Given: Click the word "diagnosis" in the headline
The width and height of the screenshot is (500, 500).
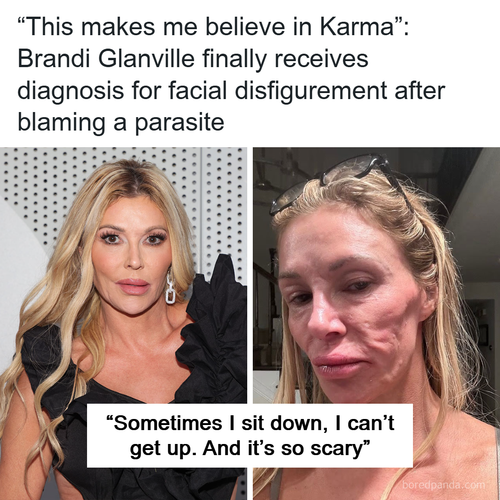Looking at the screenshot, I should (70, 91).
